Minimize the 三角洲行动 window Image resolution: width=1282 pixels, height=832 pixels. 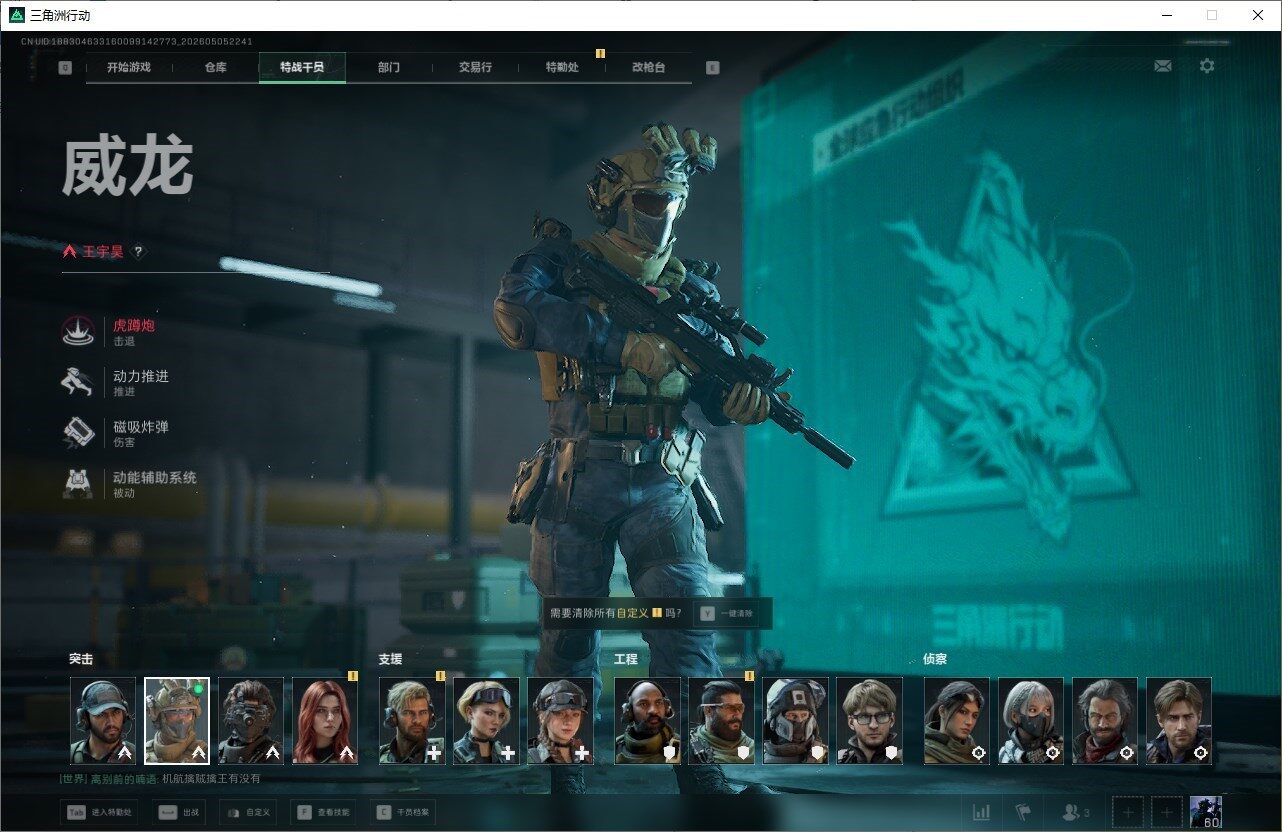[x=1168, y=15]
